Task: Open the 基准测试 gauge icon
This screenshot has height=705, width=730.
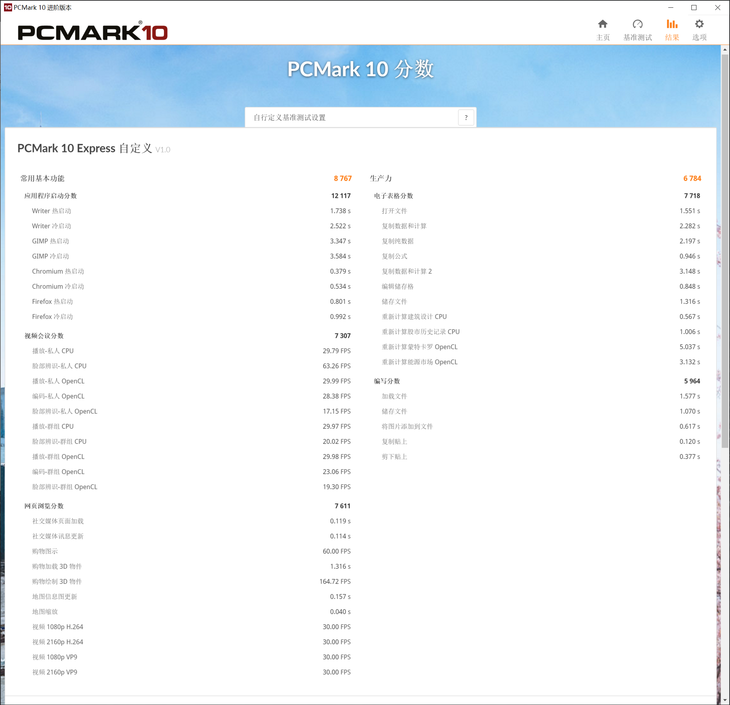Action: coord(637,24)
